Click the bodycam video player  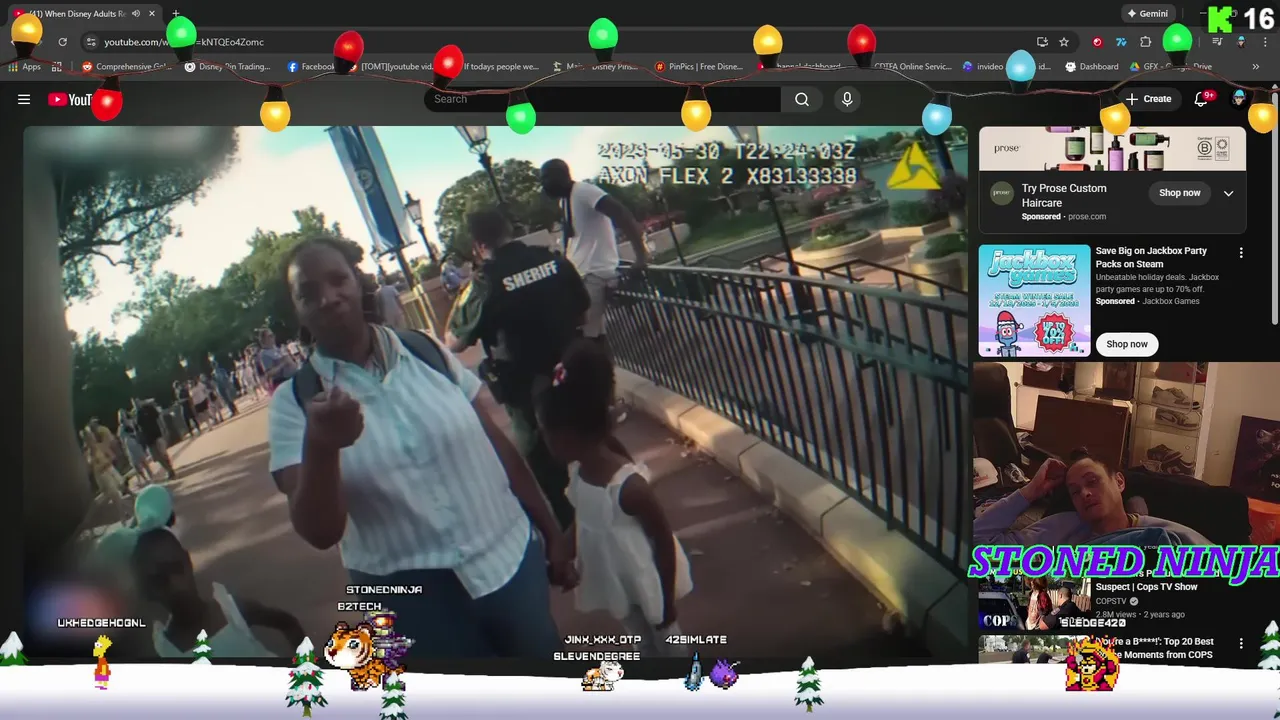495,392
